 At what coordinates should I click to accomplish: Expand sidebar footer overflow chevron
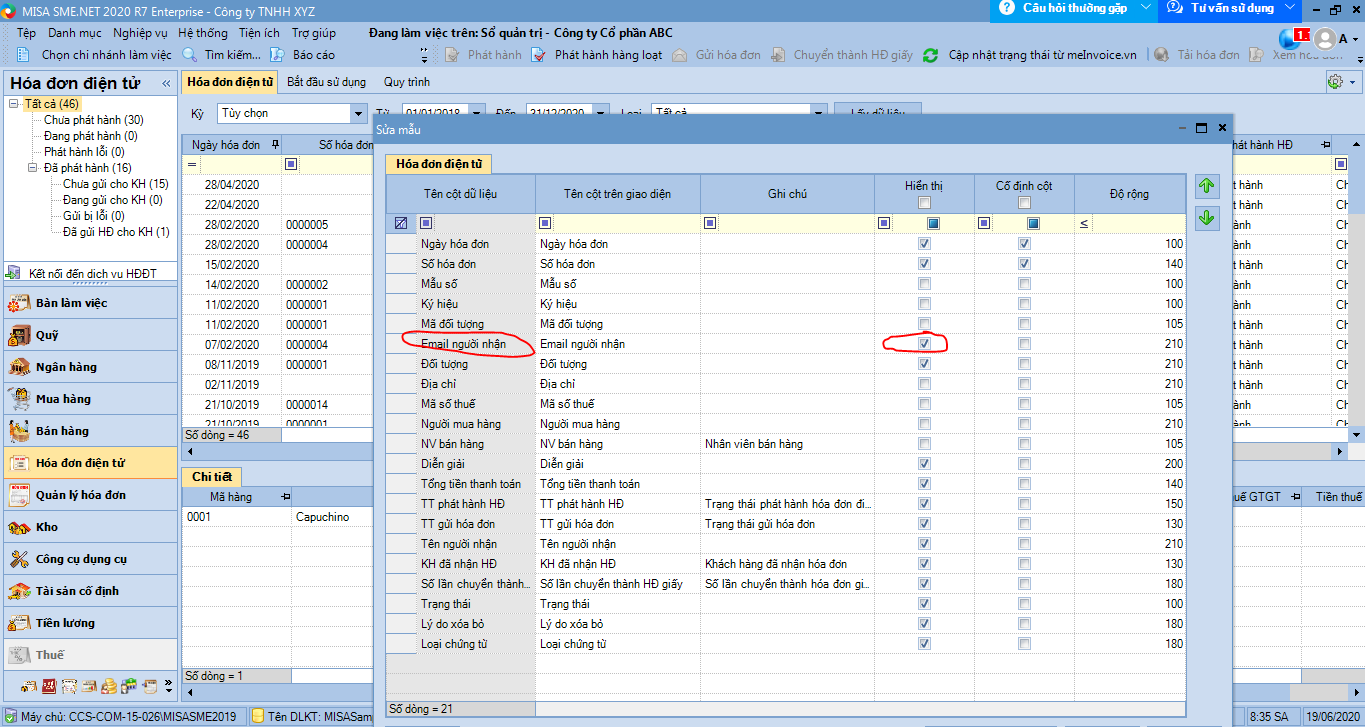(x=168, y=687)
